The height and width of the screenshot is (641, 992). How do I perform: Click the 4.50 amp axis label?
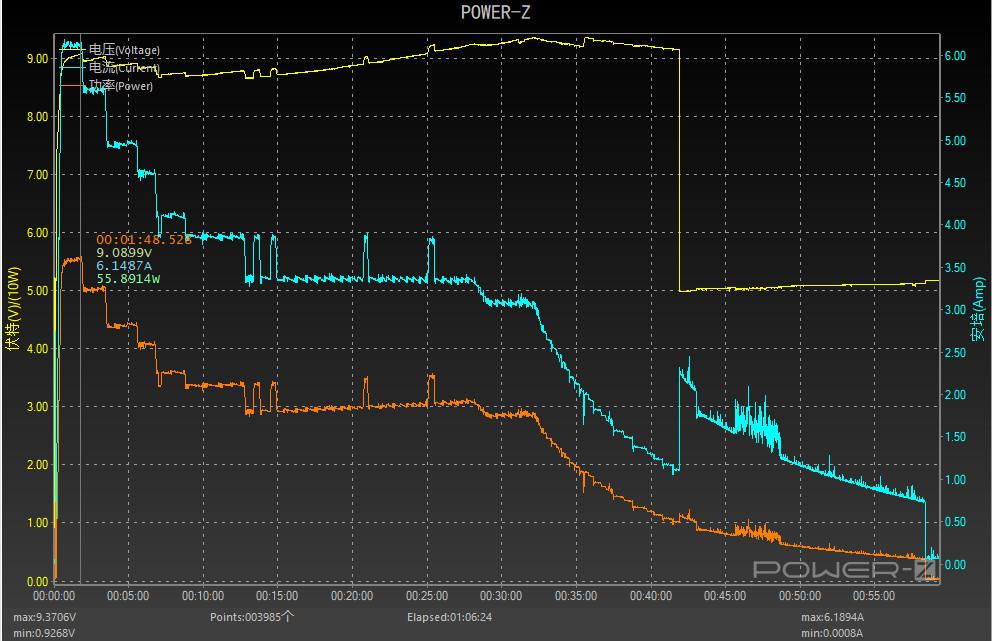[x=955, y=183]
